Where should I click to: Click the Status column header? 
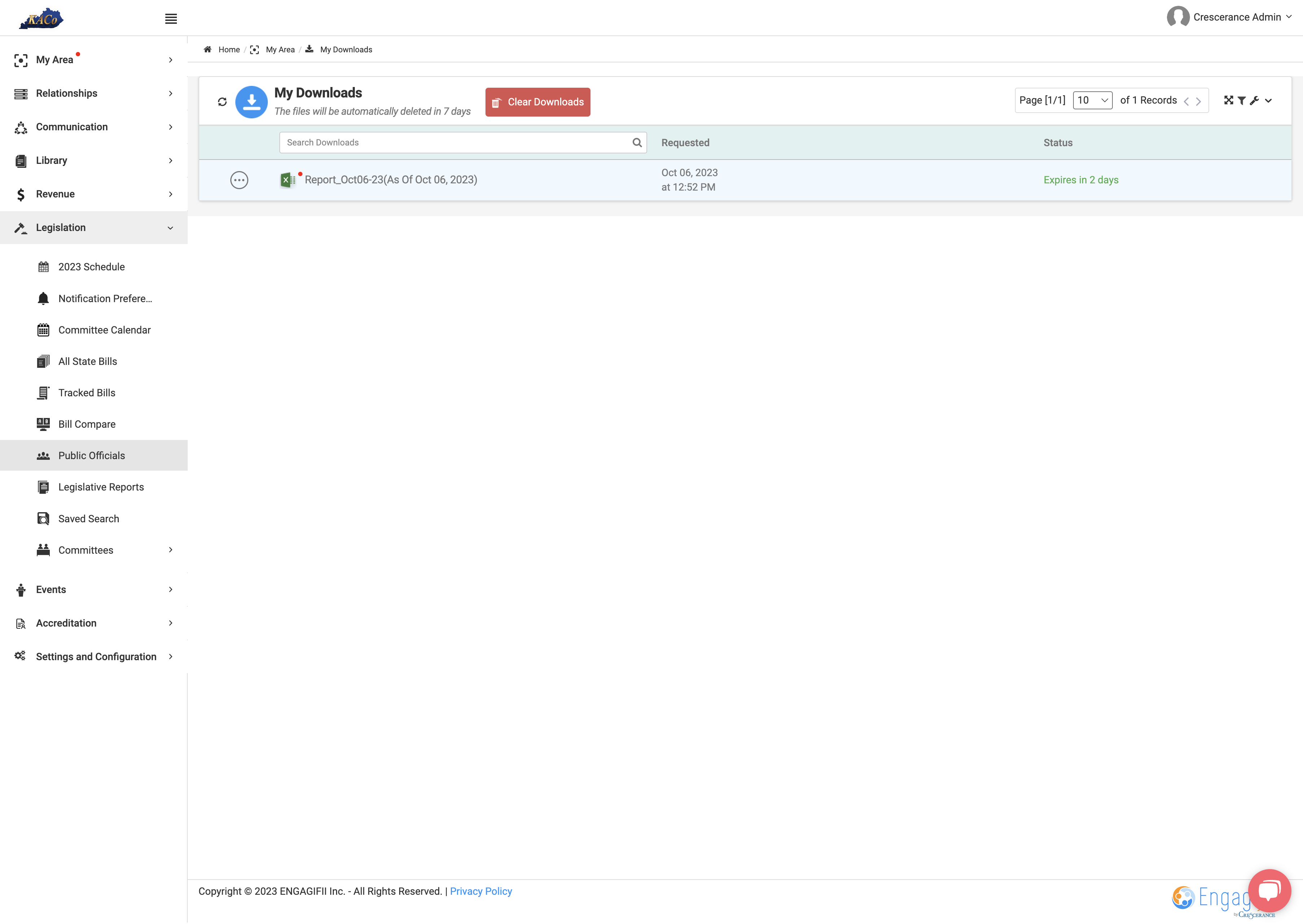pos(1058,143)
